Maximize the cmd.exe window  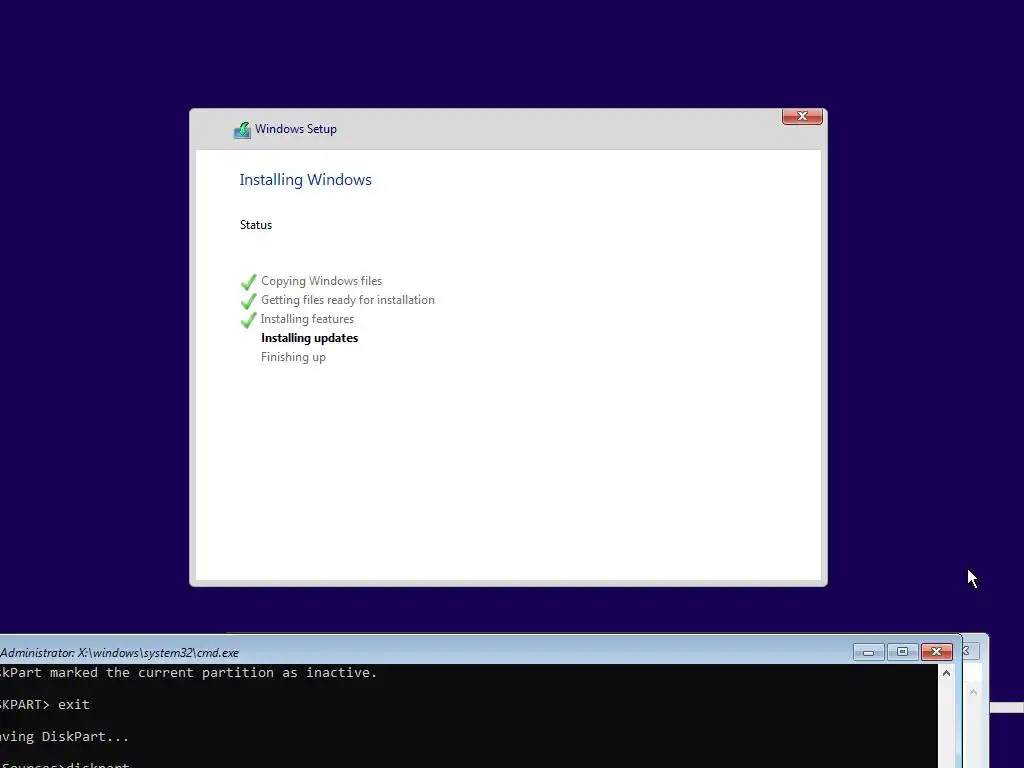coord(903,652)
